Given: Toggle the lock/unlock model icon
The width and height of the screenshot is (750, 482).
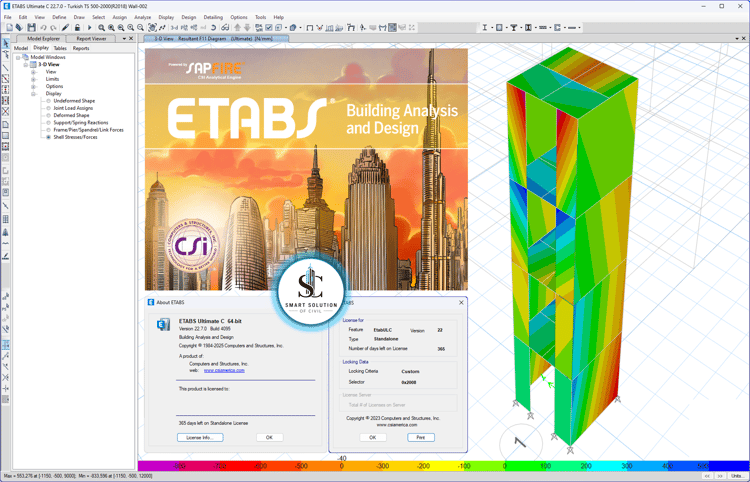Looking at the screenshot, I should click(77, 28).
